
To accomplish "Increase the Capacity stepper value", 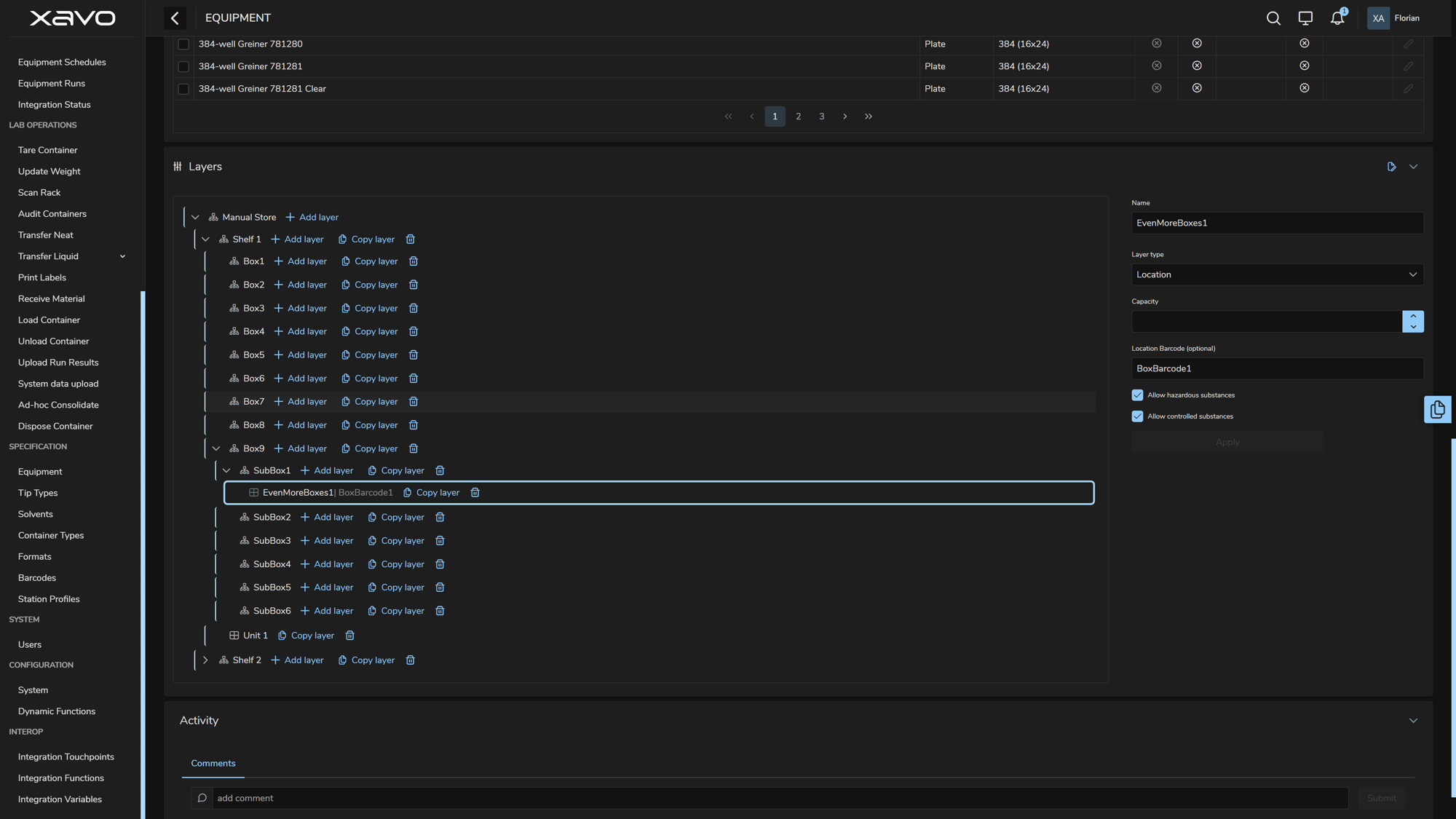I will [1413, 316].
